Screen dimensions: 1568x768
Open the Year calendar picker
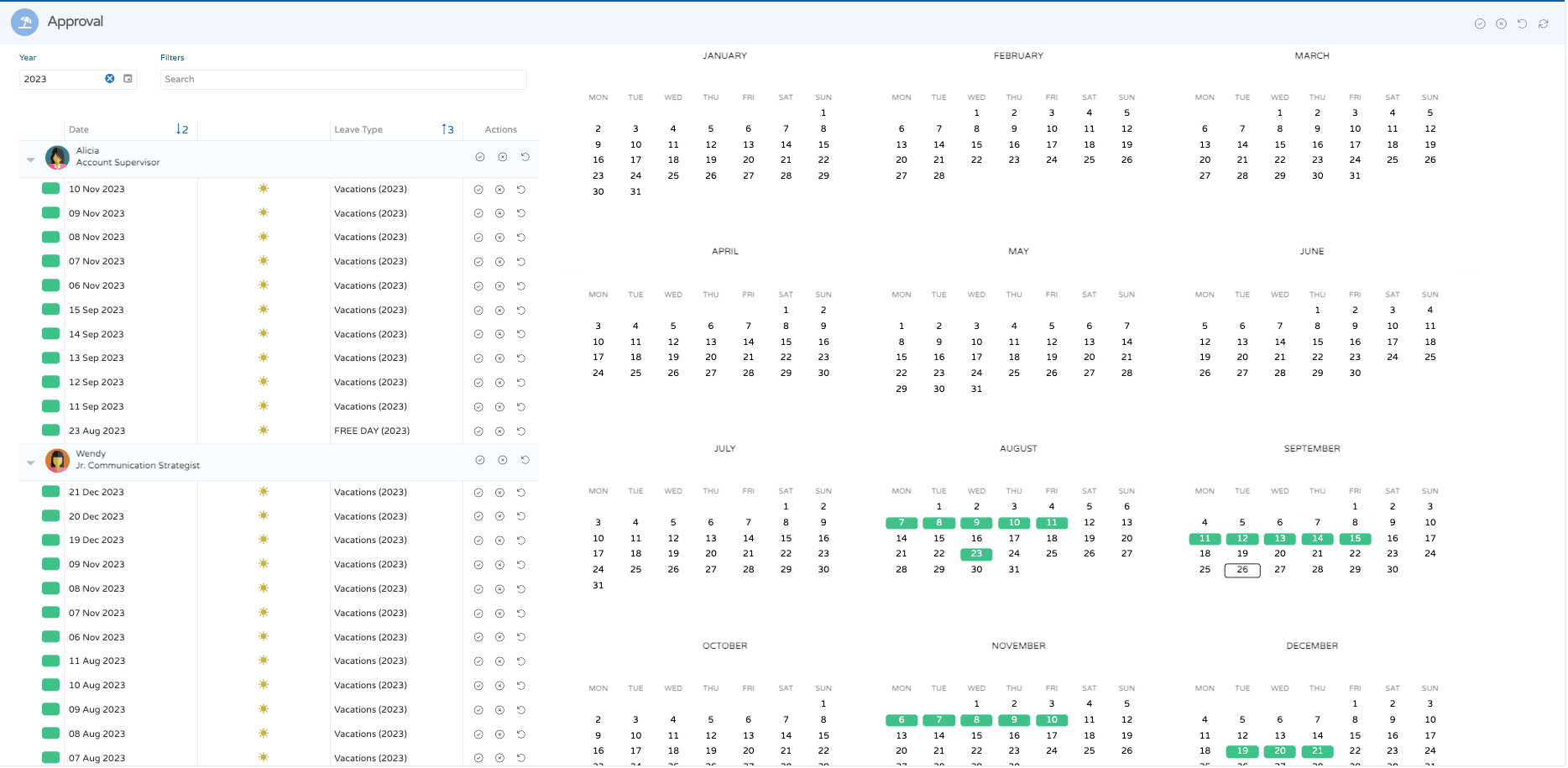pyautogui.click(x=128, y=79)
